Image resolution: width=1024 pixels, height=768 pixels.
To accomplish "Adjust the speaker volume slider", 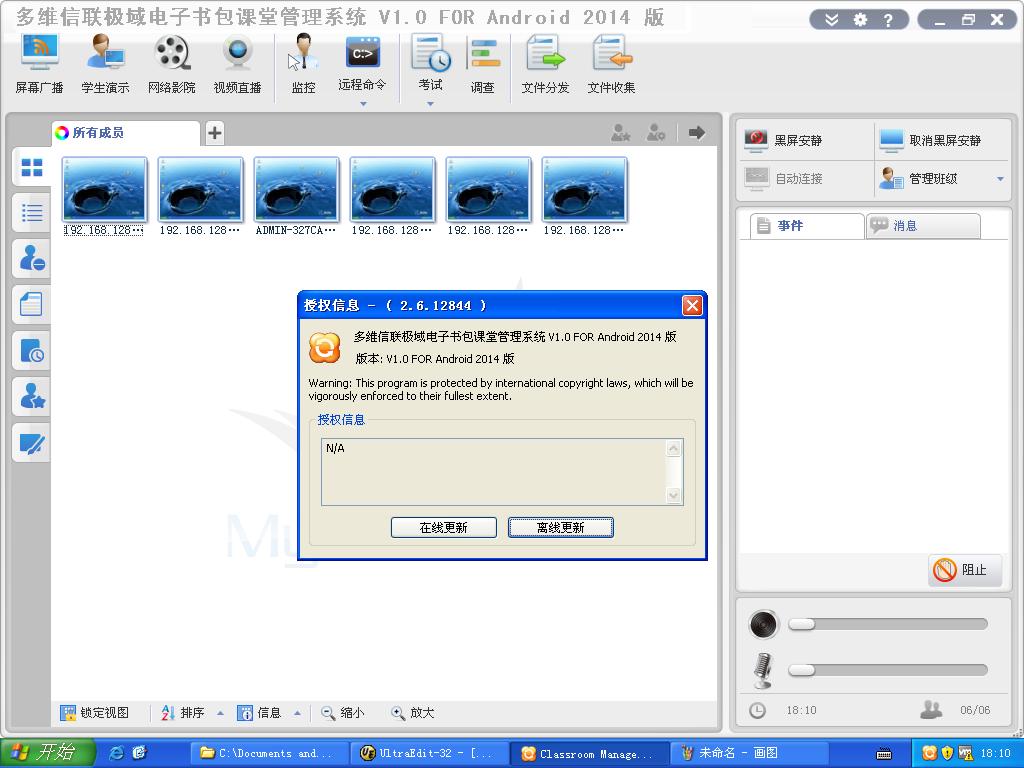I will (802, 624).
